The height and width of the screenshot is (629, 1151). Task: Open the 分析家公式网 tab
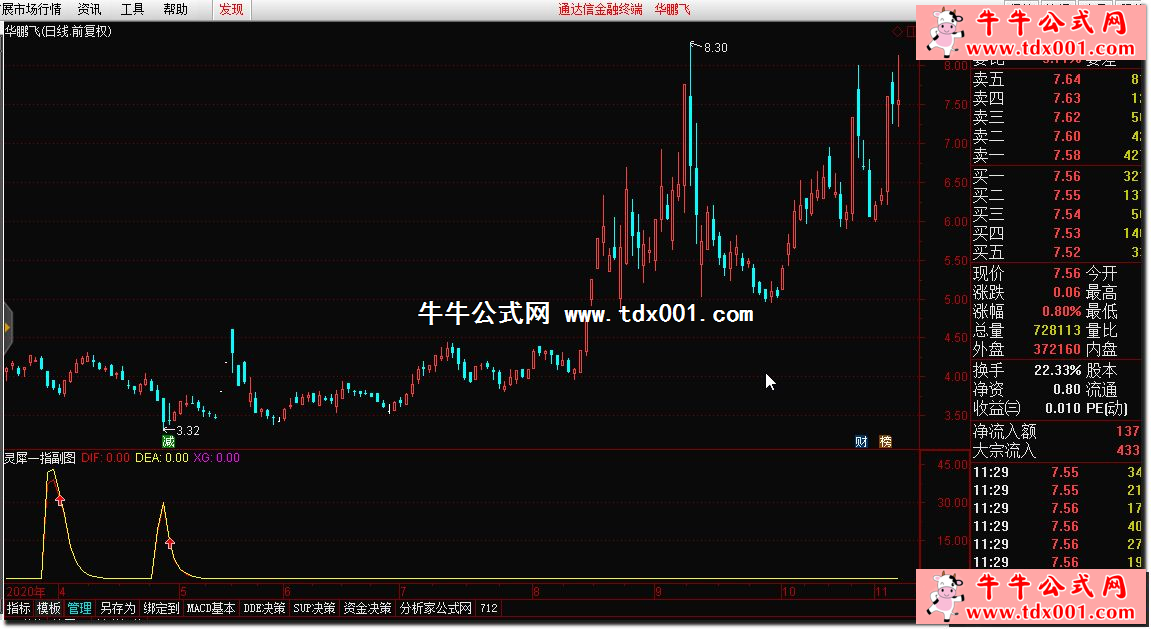click(436, 608)
